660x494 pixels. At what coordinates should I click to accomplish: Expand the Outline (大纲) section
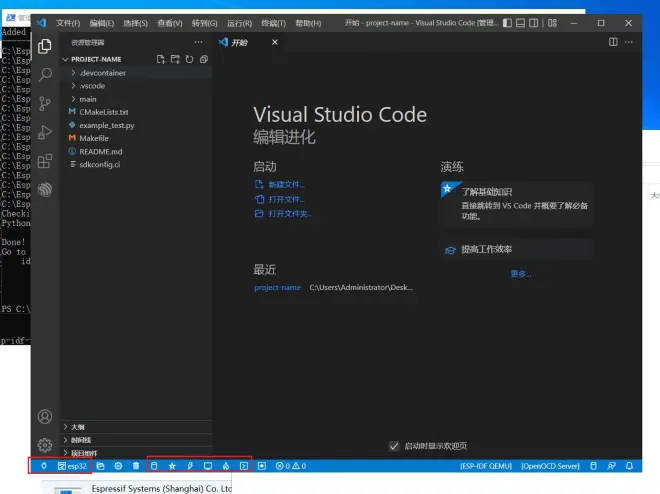click(137, 427)
